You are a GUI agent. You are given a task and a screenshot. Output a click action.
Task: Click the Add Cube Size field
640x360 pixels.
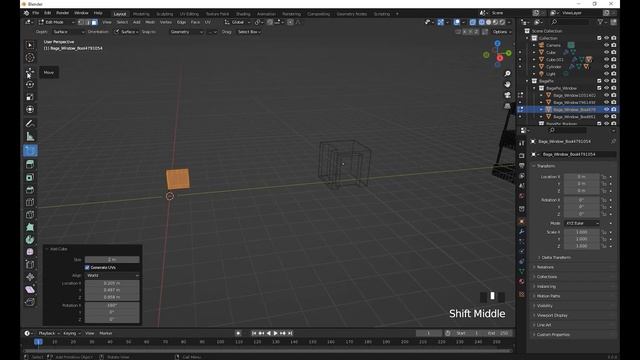(x=112, y=260)
